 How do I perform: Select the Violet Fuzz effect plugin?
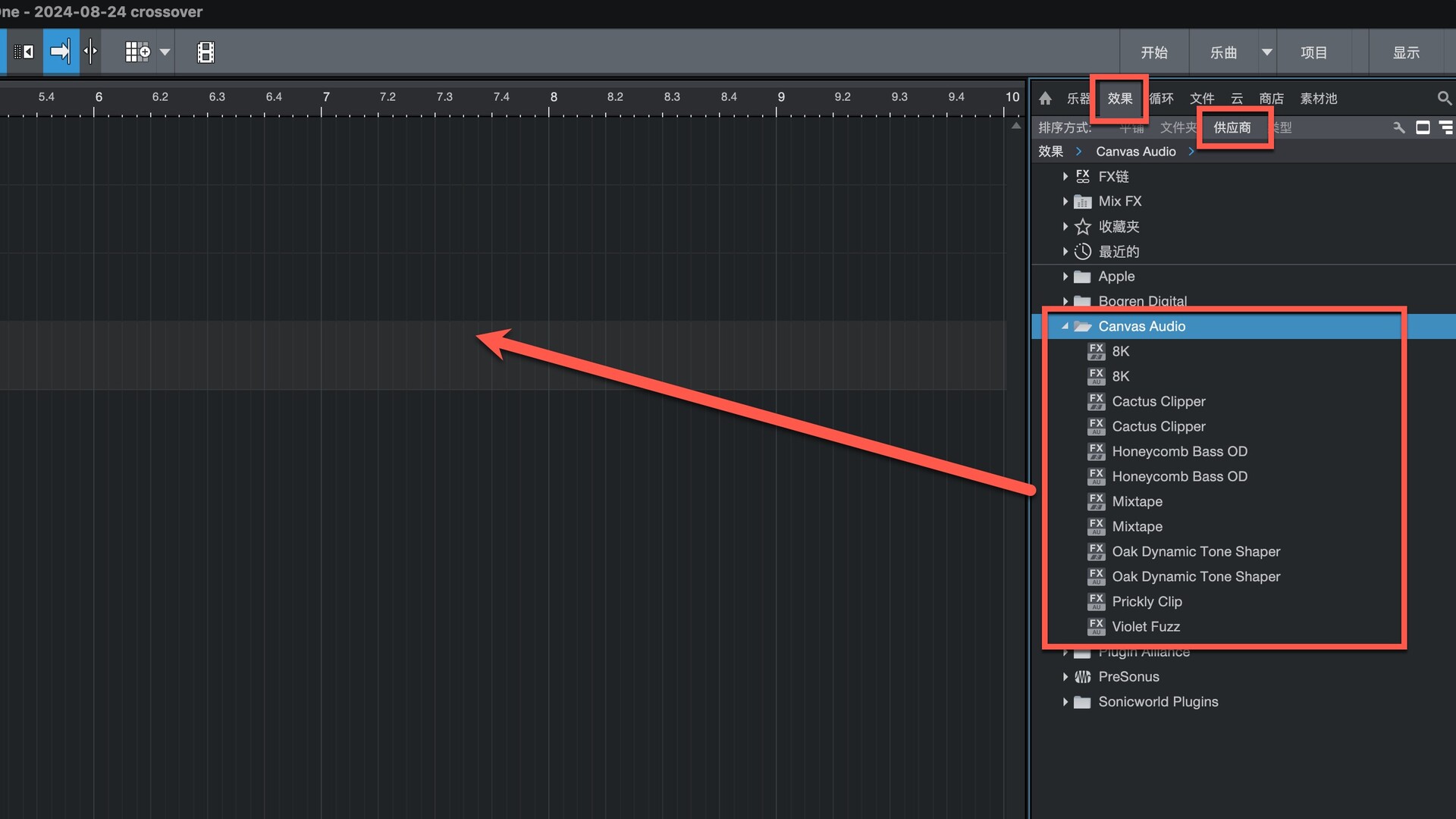point(1145,626)
